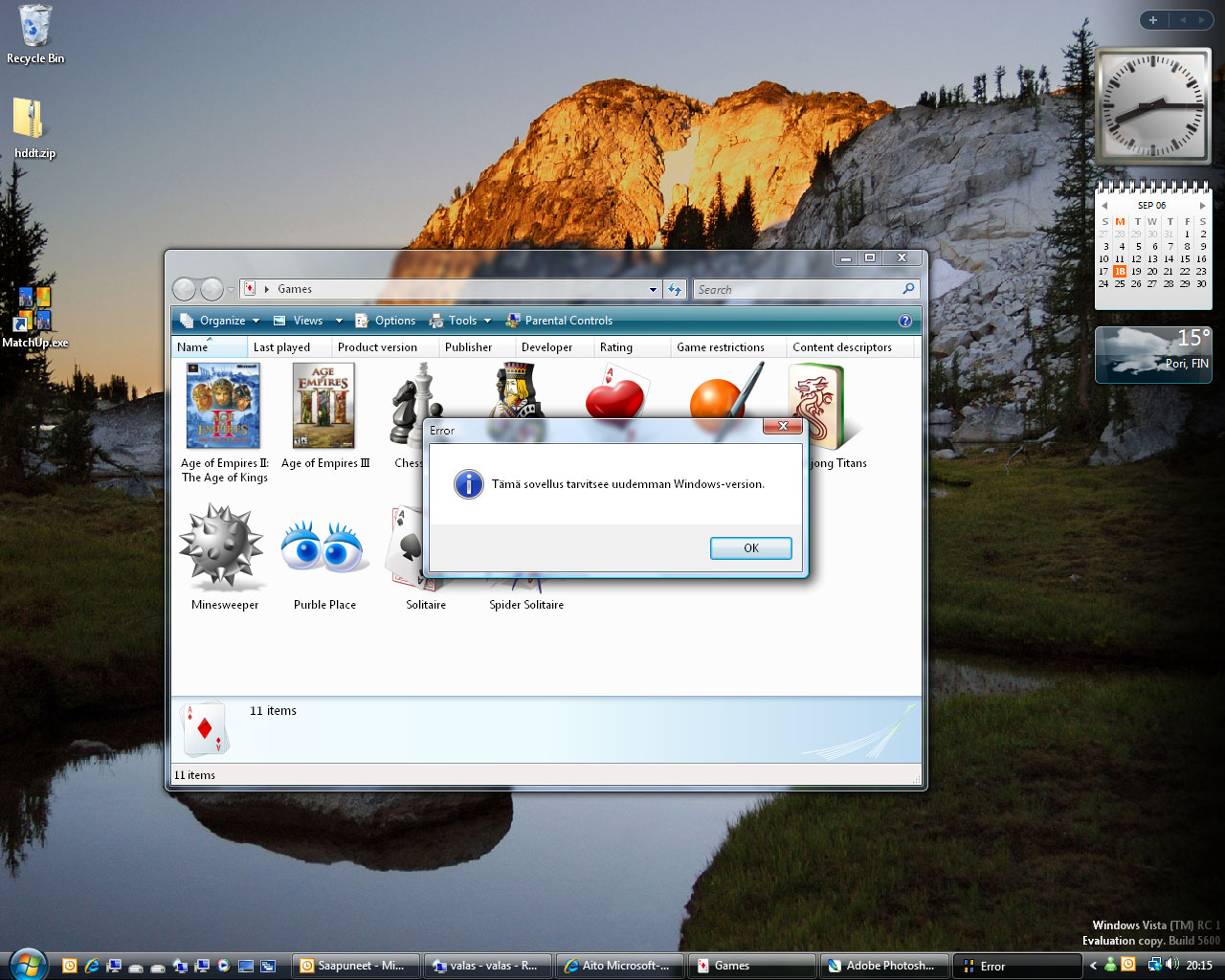Image resolution: width=1225 pixels, height=980 pixels.
Task: Expand the Views dropdown arrow
Action: (338, 321)
